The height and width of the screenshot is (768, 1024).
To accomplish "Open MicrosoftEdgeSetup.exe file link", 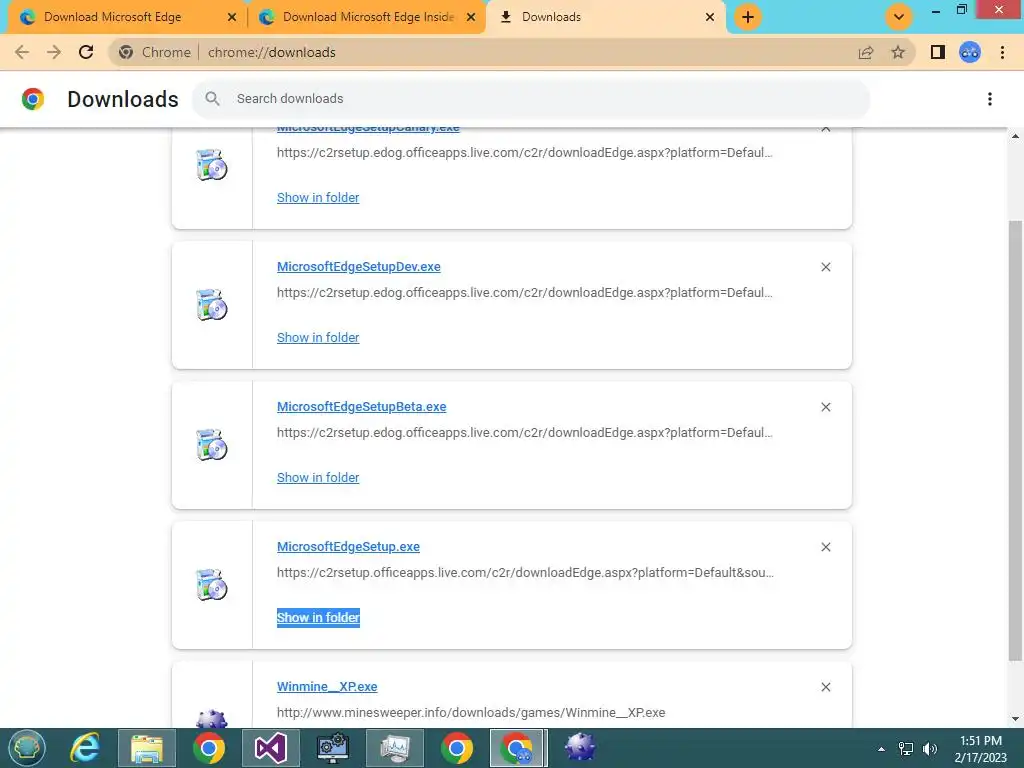I will (x=348, y=547).
